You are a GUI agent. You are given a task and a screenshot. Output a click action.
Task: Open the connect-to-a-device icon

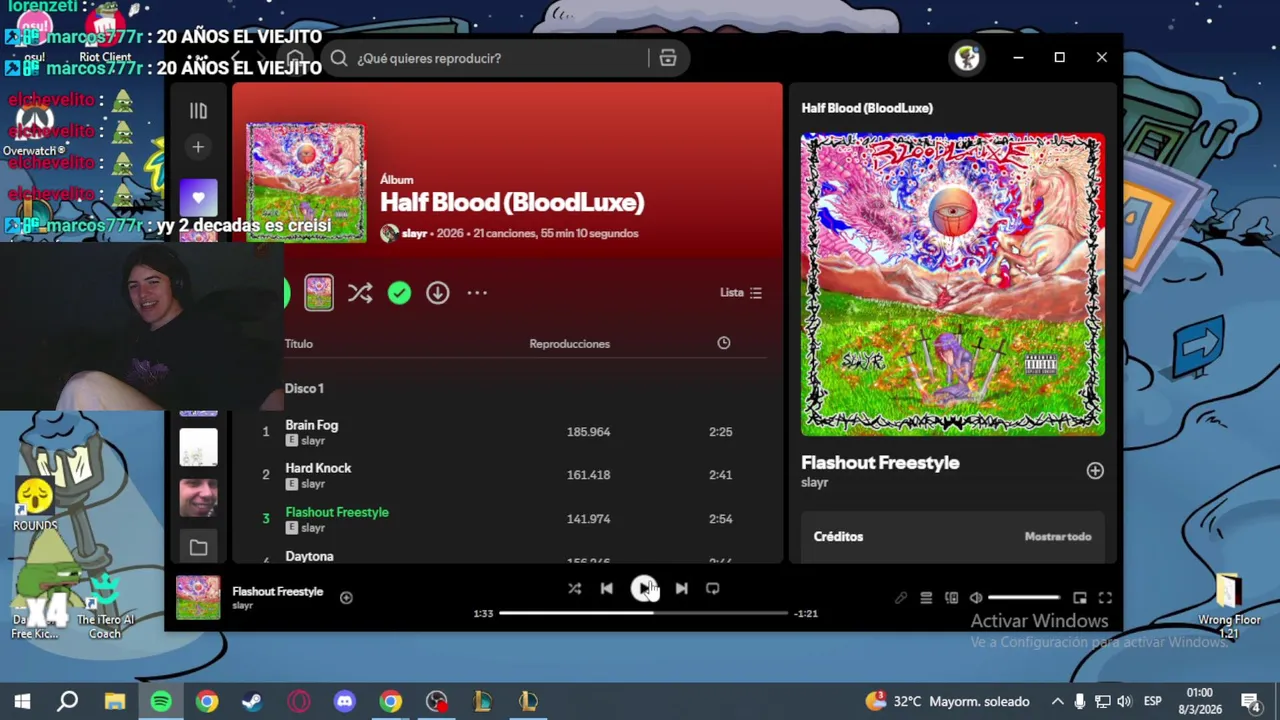click(951, 598)
